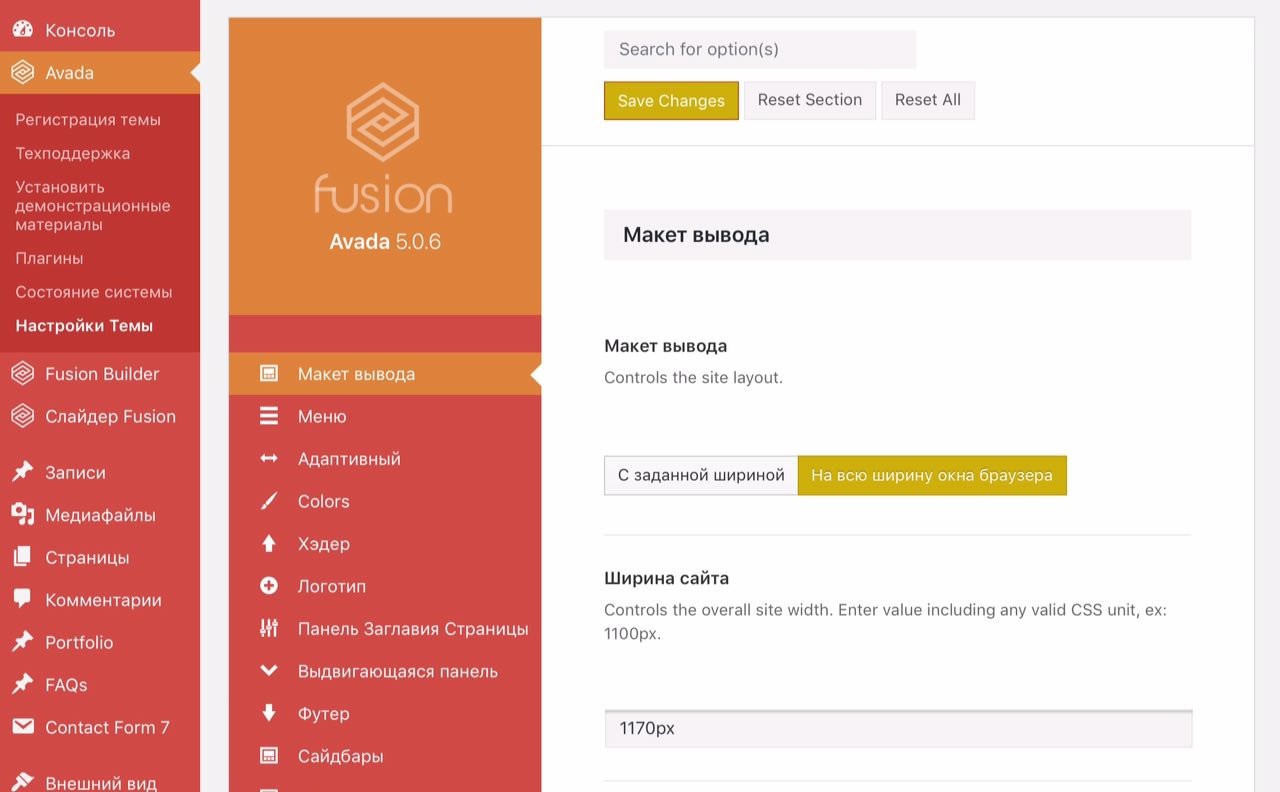Click the Reset All button
1280x792 pixels.
(928, 100)
